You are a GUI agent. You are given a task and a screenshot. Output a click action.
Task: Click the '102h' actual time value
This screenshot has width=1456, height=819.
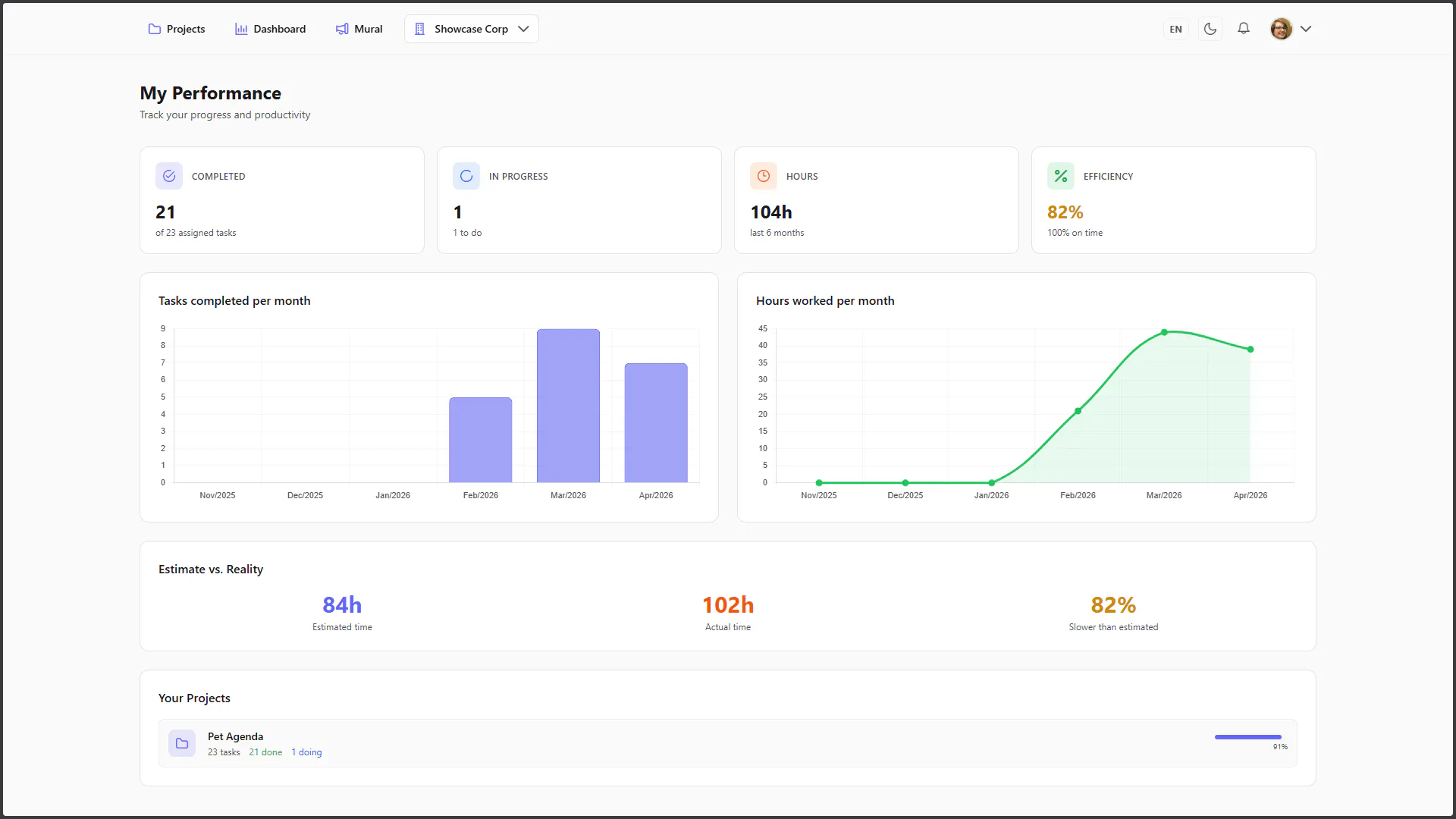coord(728,605)
